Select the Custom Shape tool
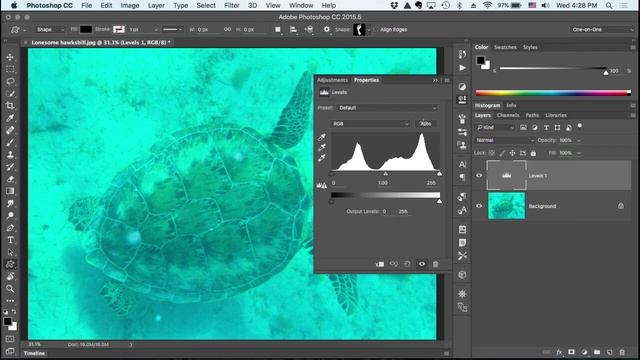640x360 pixels. [10, 264]
